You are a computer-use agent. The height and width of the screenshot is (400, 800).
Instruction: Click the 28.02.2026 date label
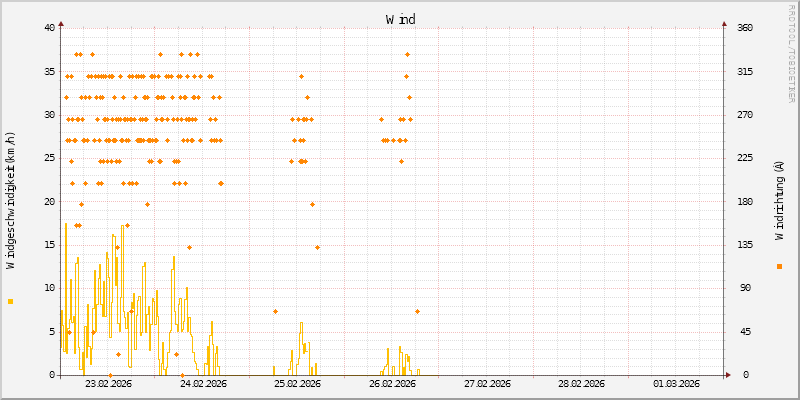click(x=581, y=383)
